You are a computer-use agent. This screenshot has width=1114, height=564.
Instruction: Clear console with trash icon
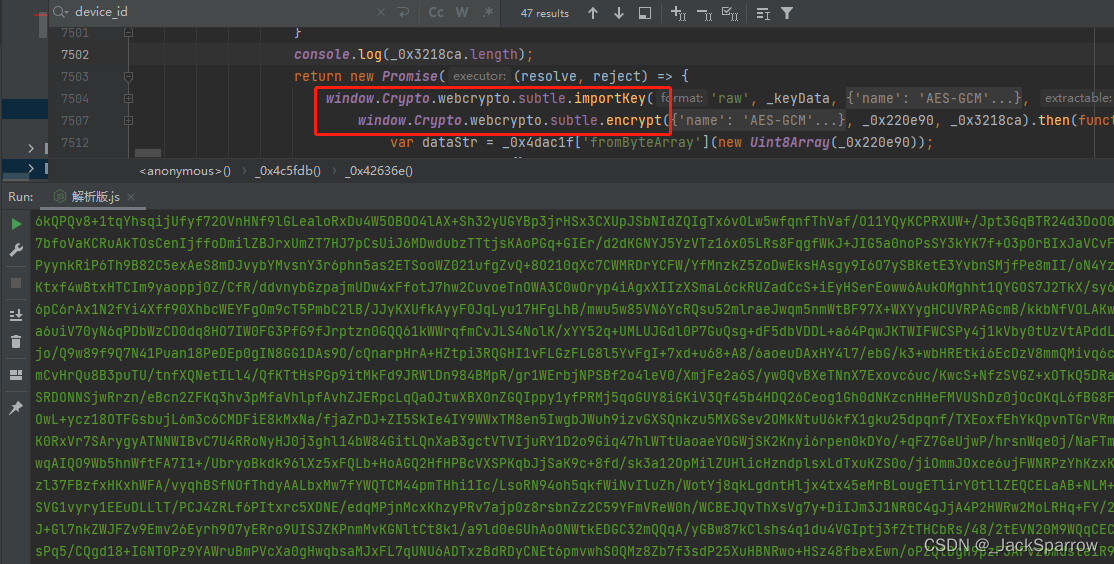(x=16, y=342)
